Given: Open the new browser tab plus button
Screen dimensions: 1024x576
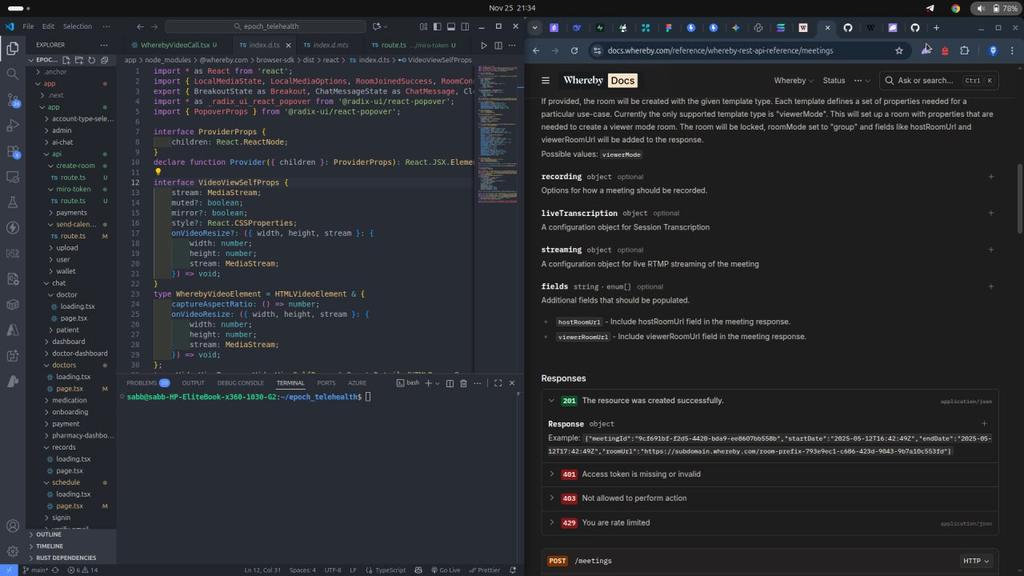Looking at the screenshot, I should (936, 27).
